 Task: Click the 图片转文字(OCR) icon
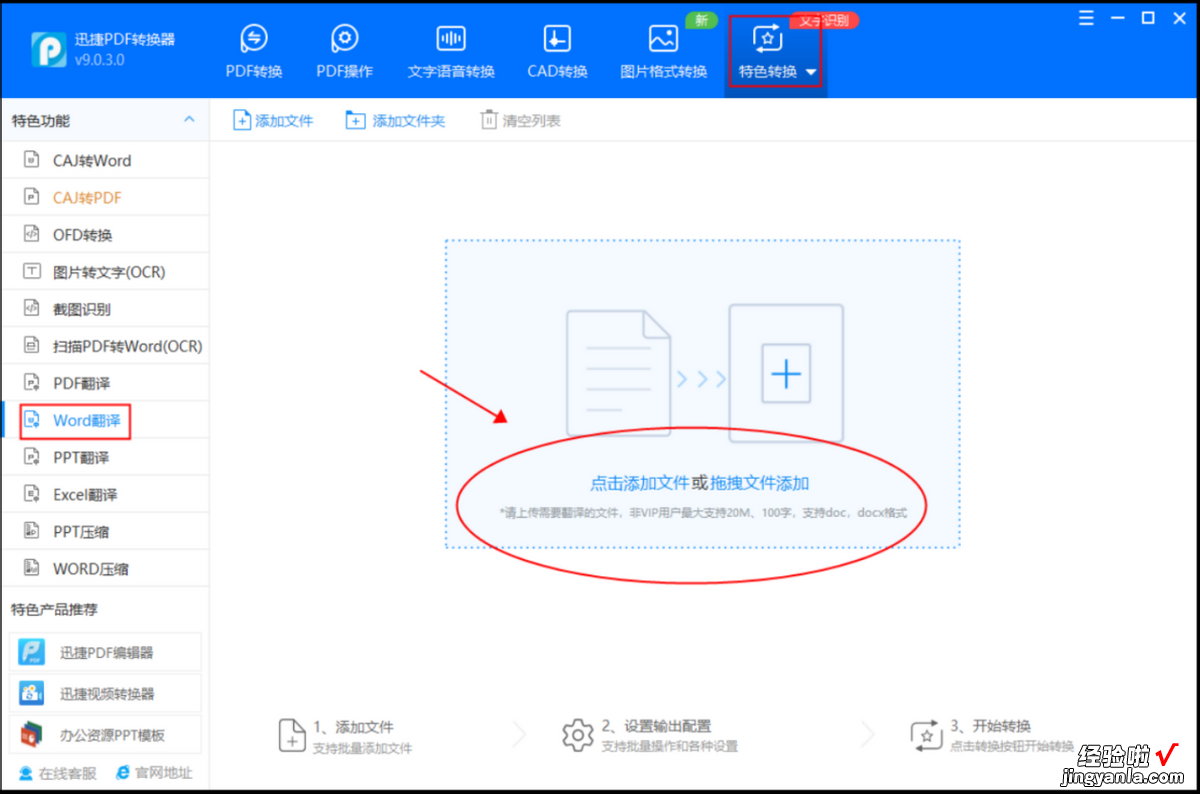(x=32, y=271)
